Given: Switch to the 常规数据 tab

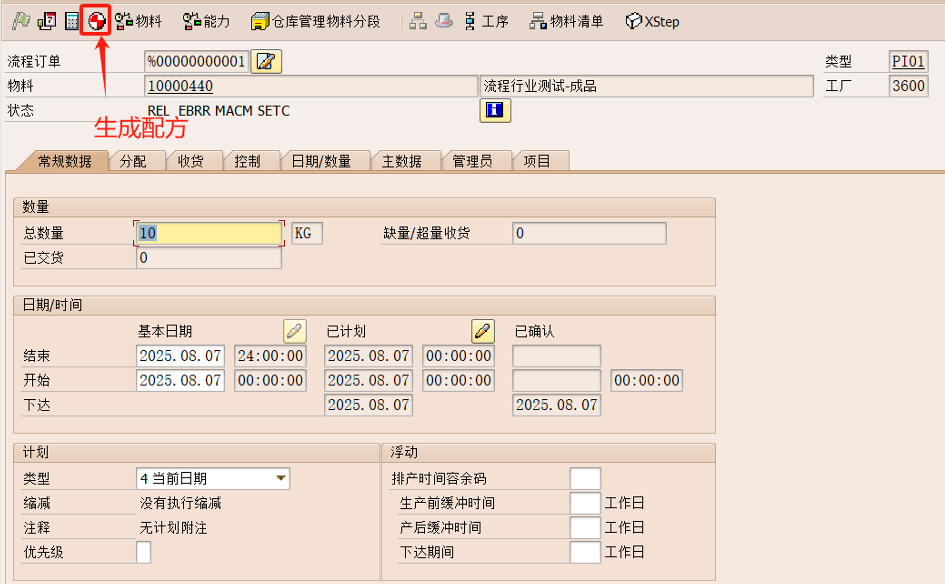Looking at the screenshot, I should pos(64,161).
